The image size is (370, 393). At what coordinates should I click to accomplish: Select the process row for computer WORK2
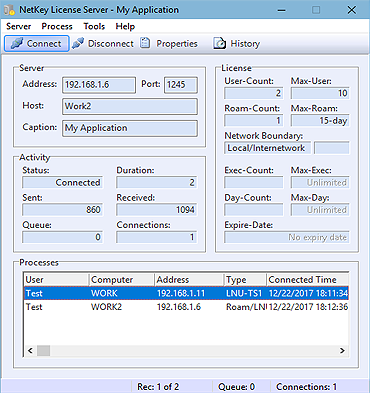[186, 307]
